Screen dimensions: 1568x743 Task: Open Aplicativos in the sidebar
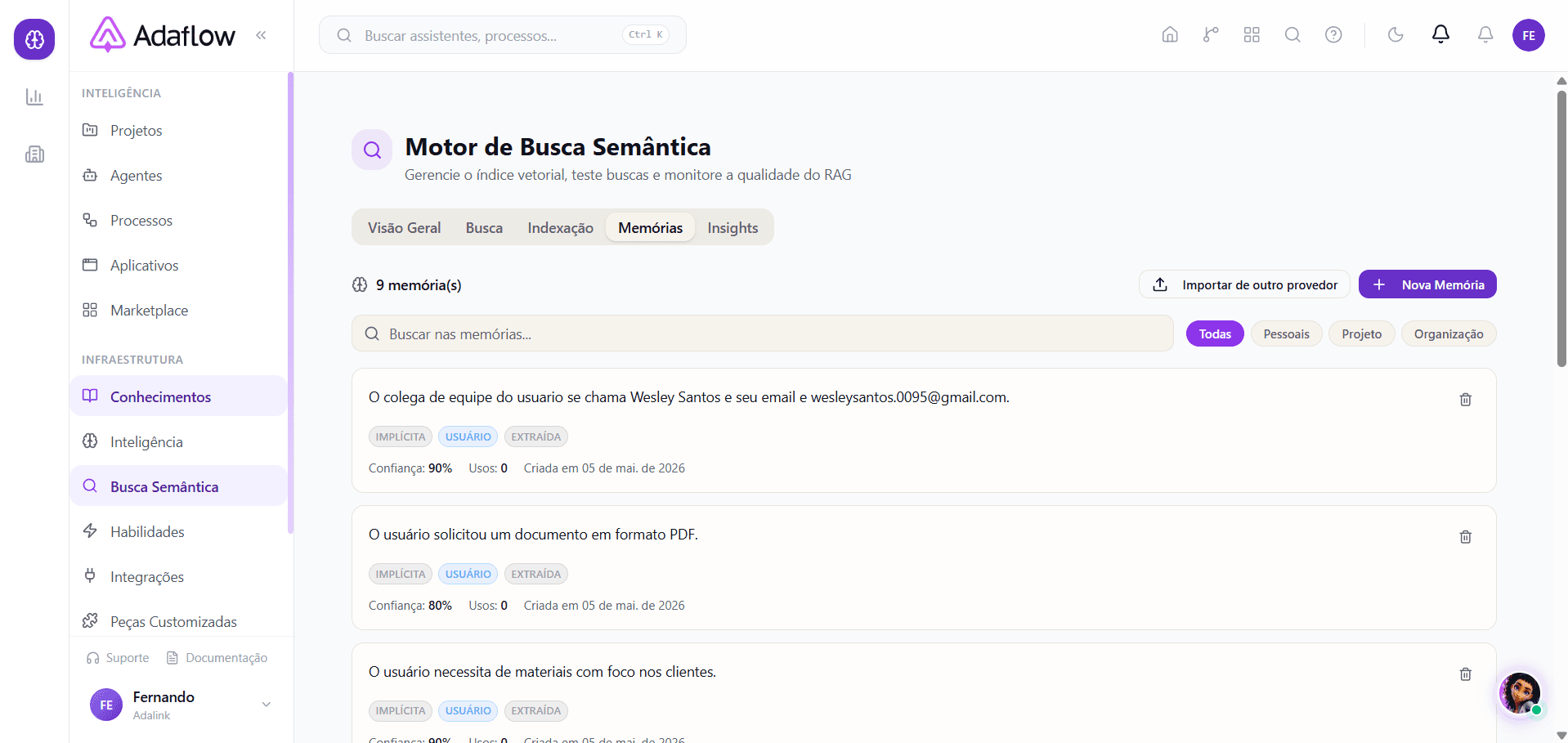(x=178, y=266)
